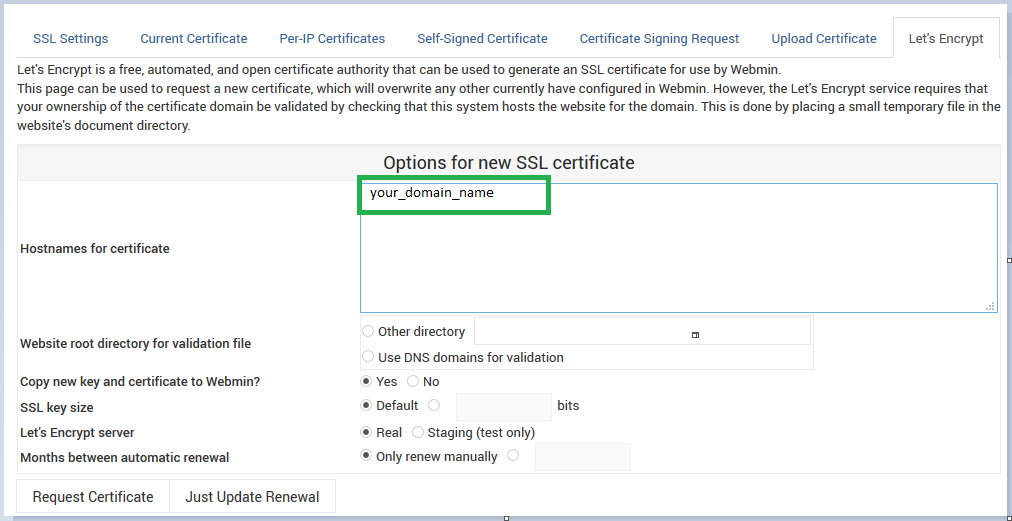This screenshot has width=1012, height=521.
Task: Go to Self-Signed Certificate tab
Action: pos(482,39)
